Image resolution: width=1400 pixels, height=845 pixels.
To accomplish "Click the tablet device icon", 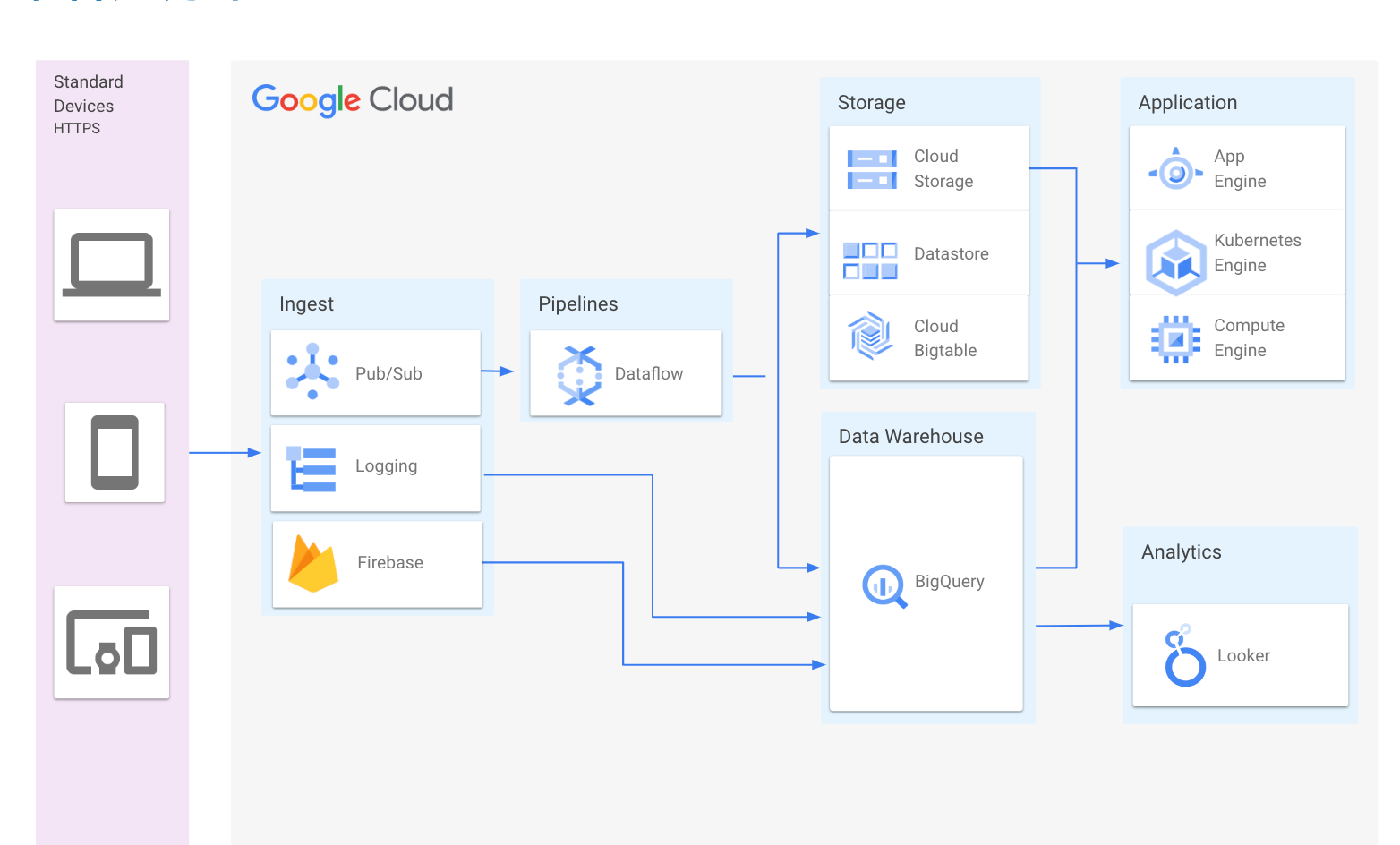I will 115,452.
